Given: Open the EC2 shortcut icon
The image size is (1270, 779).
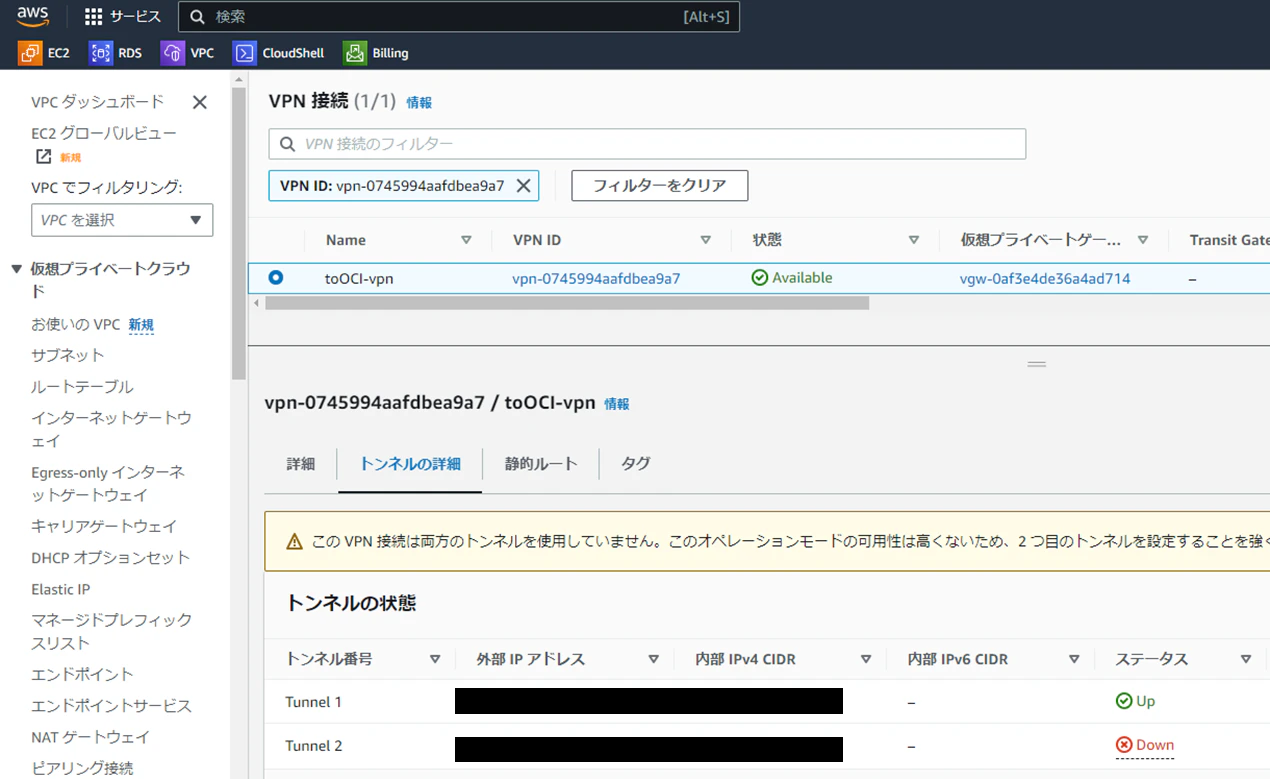Looking at the screenshot, I should (x=30, y=53).
